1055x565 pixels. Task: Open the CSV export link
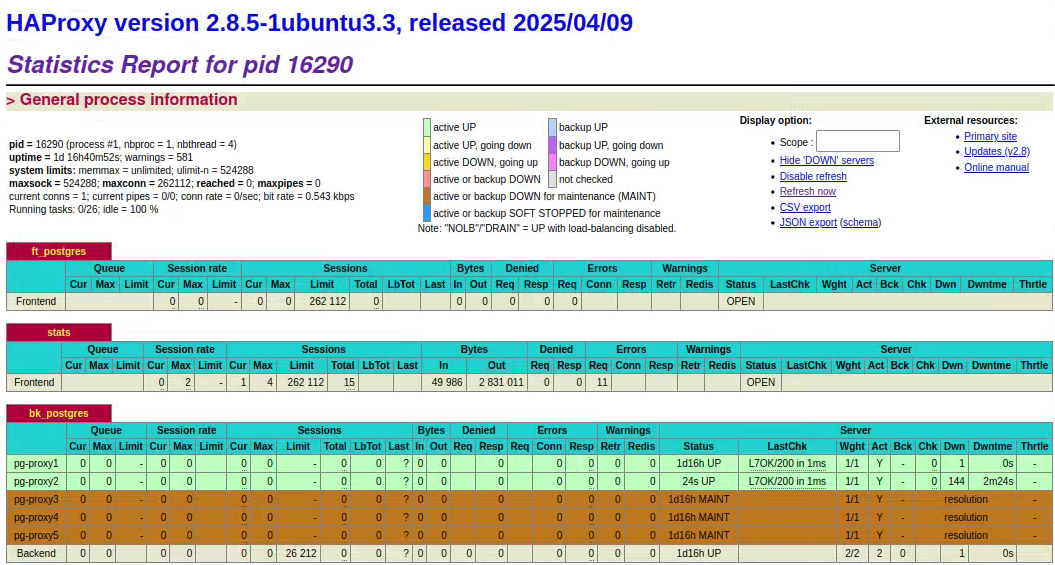point(805,207)
